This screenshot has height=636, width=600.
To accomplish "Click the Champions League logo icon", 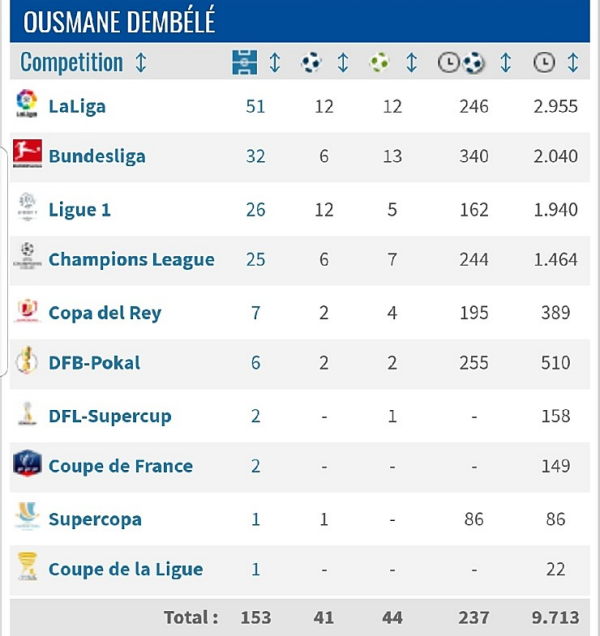I will (27, 258).
